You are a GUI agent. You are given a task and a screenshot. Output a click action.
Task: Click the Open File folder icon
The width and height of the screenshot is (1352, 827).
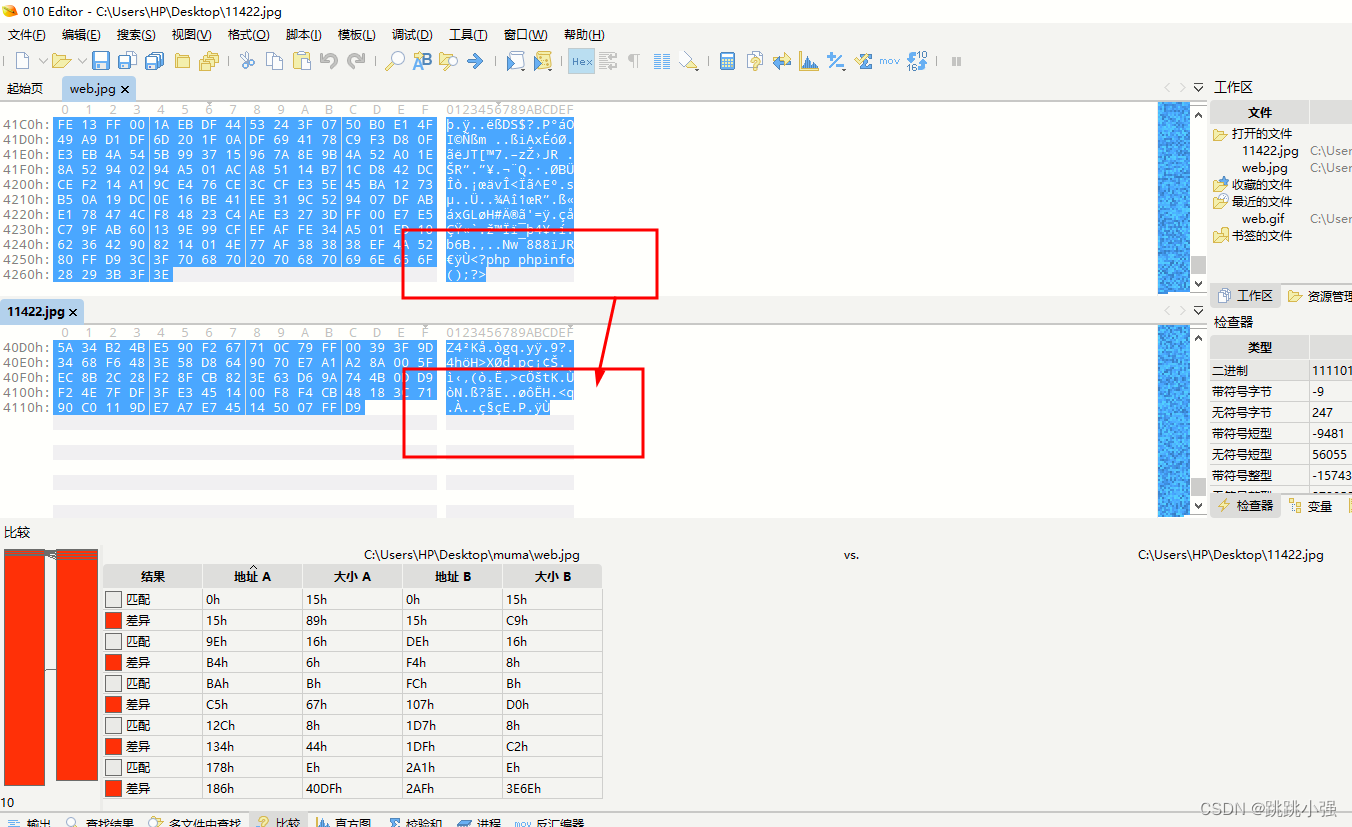point(61,61)
